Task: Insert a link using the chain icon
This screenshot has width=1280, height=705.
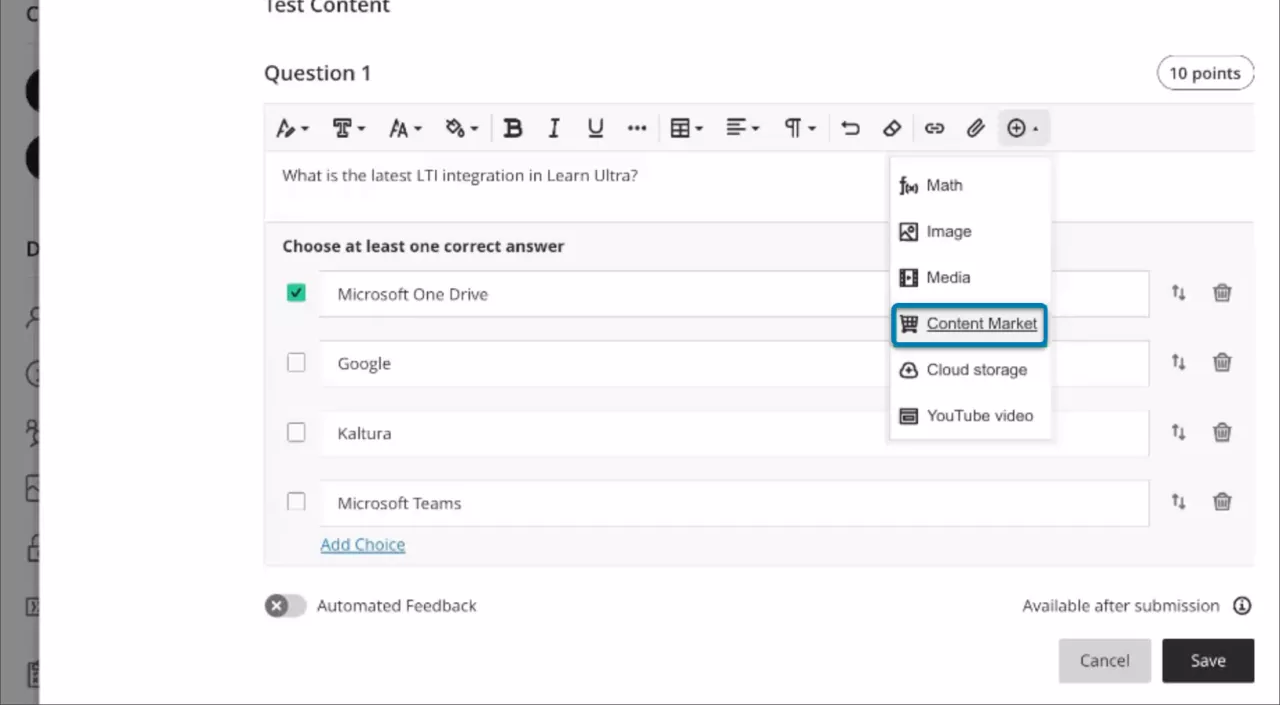Action: (x=934, y=128)
